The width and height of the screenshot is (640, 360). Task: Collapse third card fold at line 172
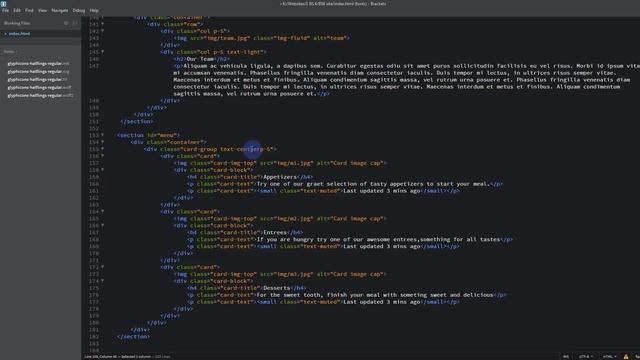click(102, 267)
